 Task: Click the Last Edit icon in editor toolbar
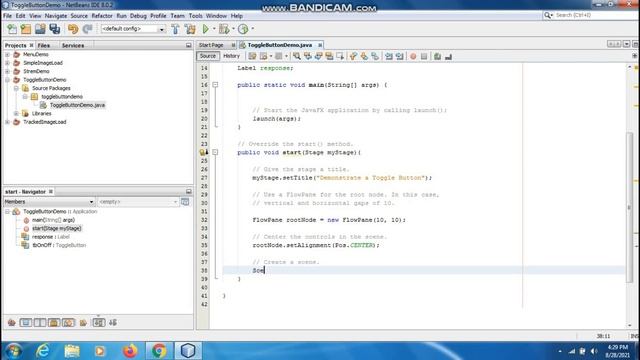(252, 56)
